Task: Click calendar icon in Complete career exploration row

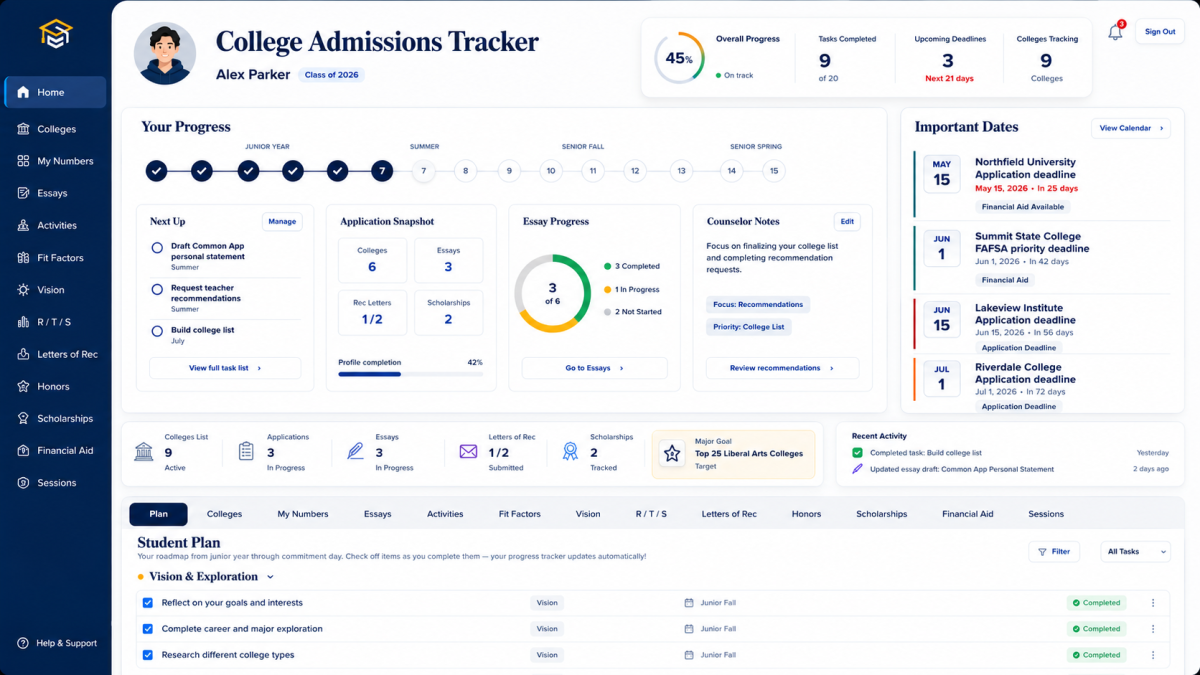Action: pyautogui.click(x=688, y=629)
